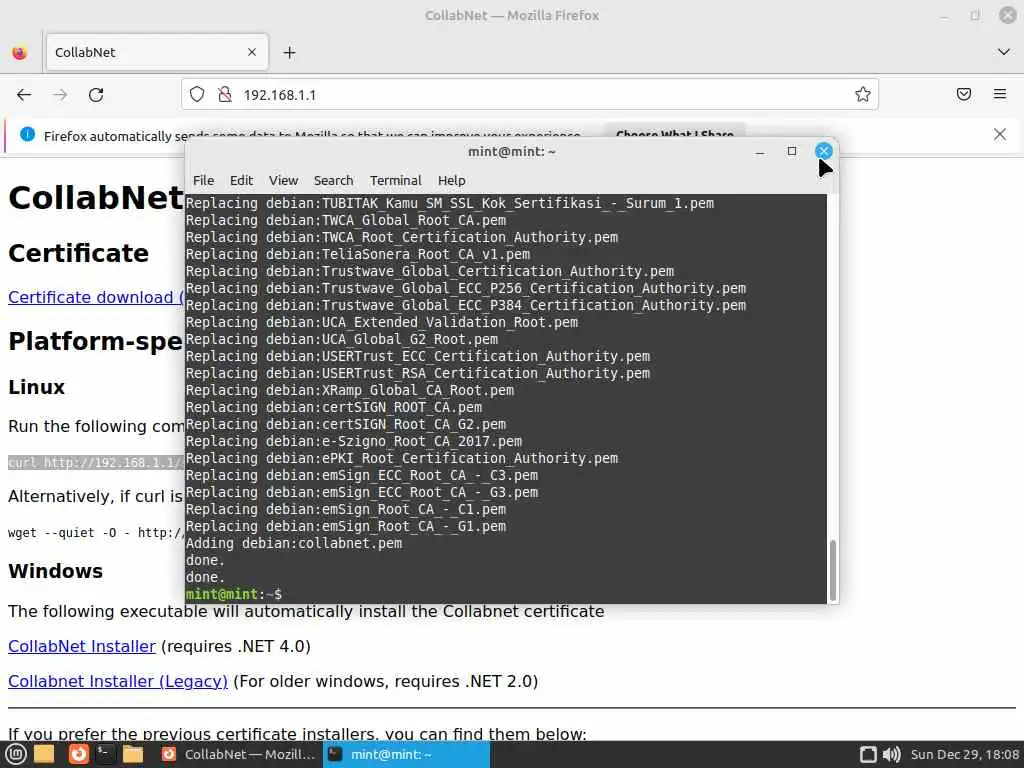Open the Terminal menu

click(x=396, y=180)
